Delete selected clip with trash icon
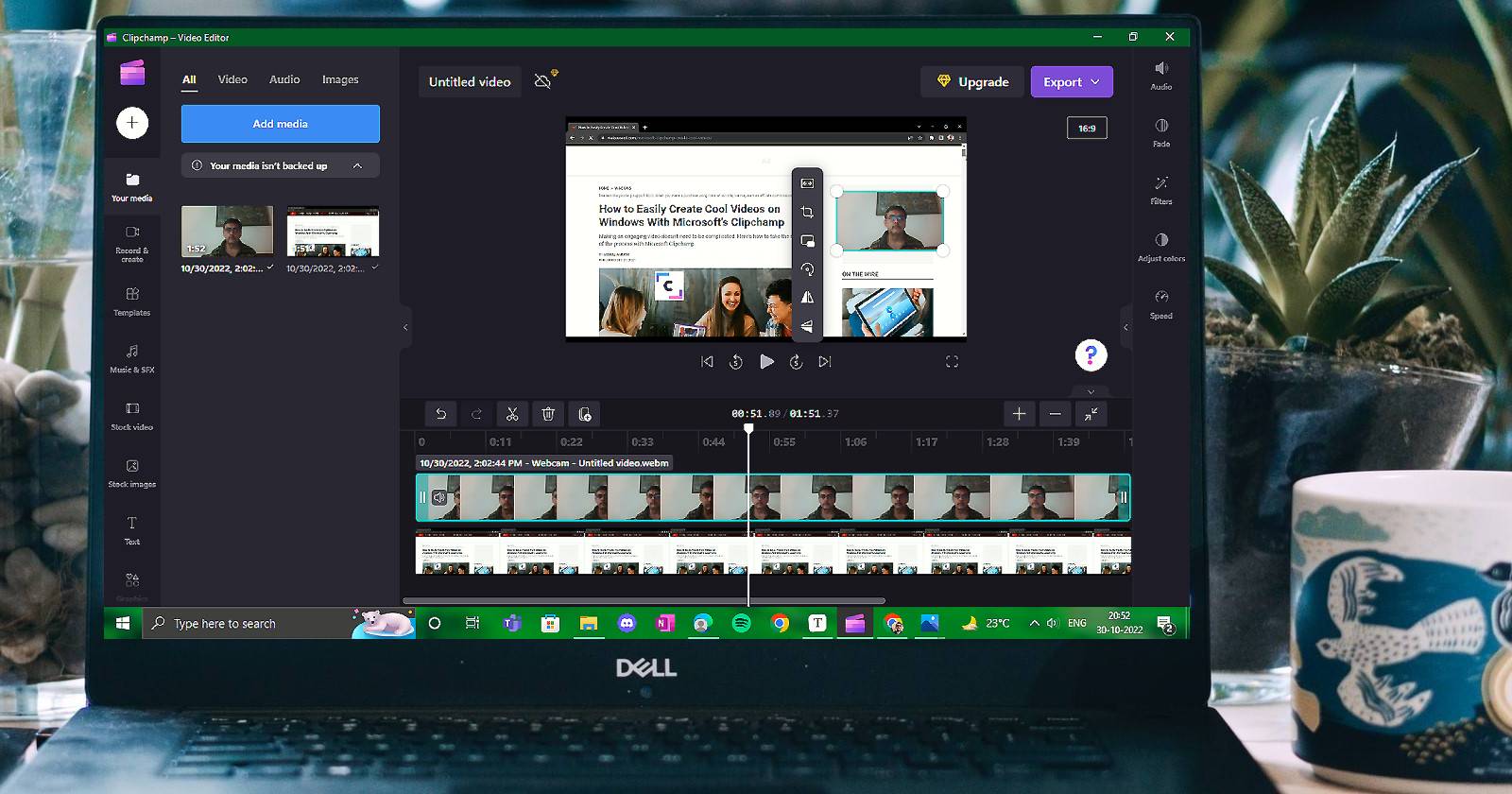 (x=548, y=414)
